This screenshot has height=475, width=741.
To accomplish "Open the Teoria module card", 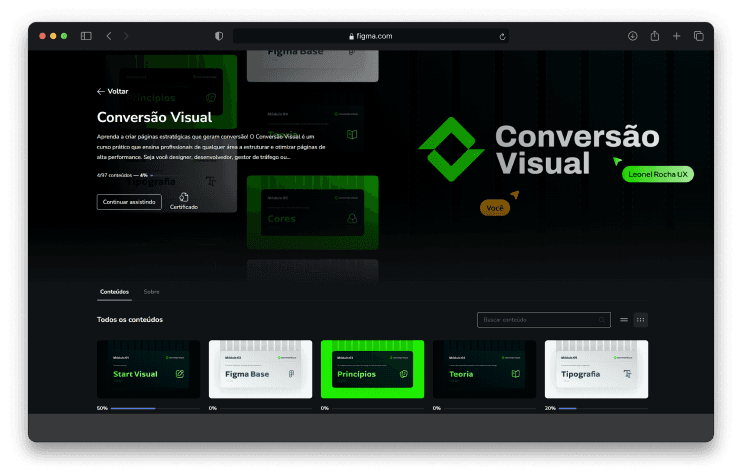I will click(x=484, y=369).
